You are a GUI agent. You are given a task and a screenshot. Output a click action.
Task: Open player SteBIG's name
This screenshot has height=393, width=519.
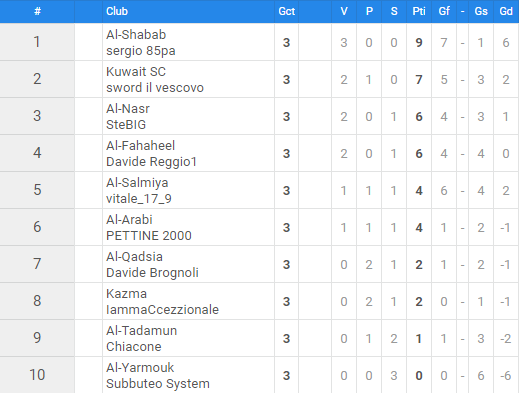(x=126, y=125)
